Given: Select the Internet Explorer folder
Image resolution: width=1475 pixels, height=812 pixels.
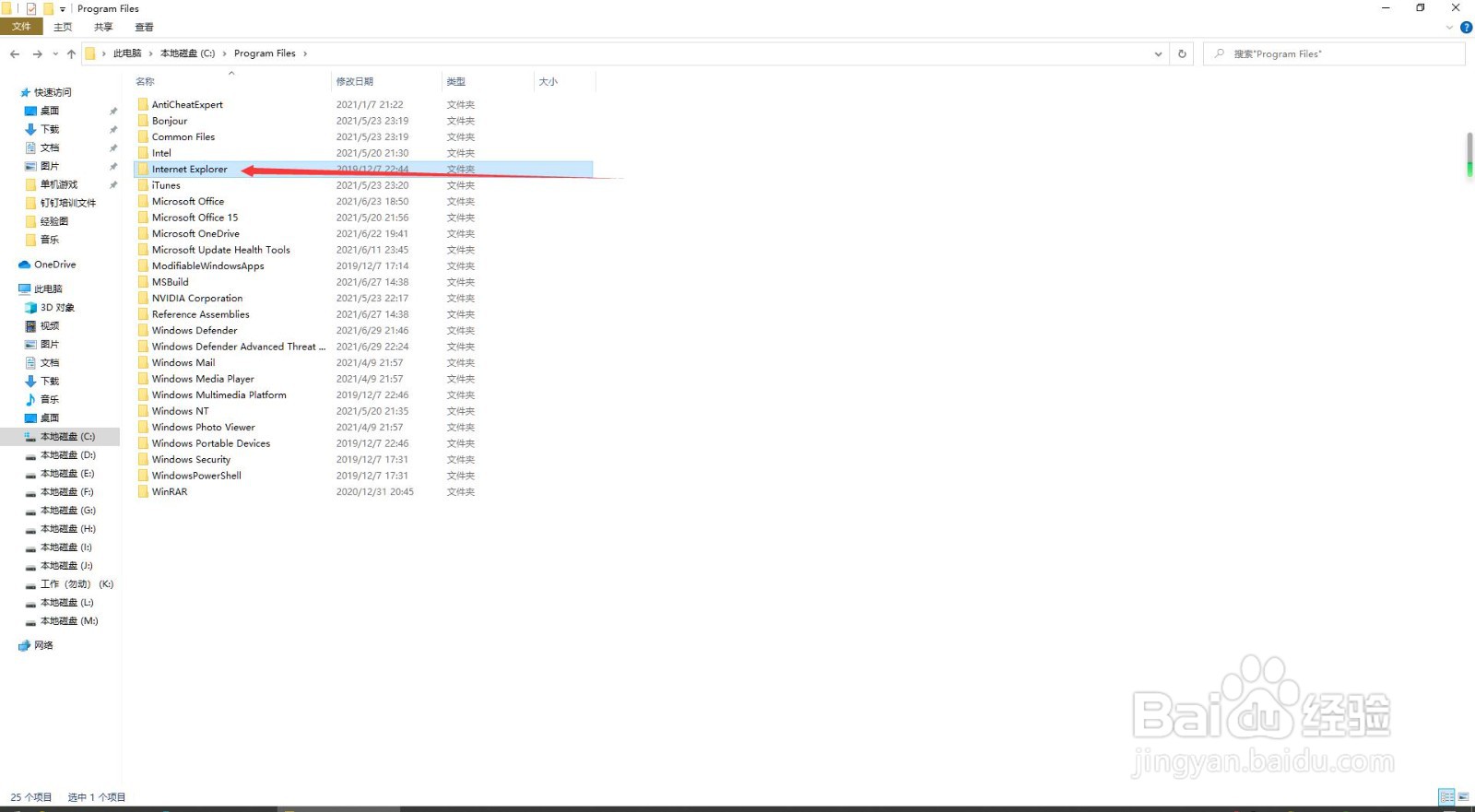Looking at the screenshot, I should [189, 169].
